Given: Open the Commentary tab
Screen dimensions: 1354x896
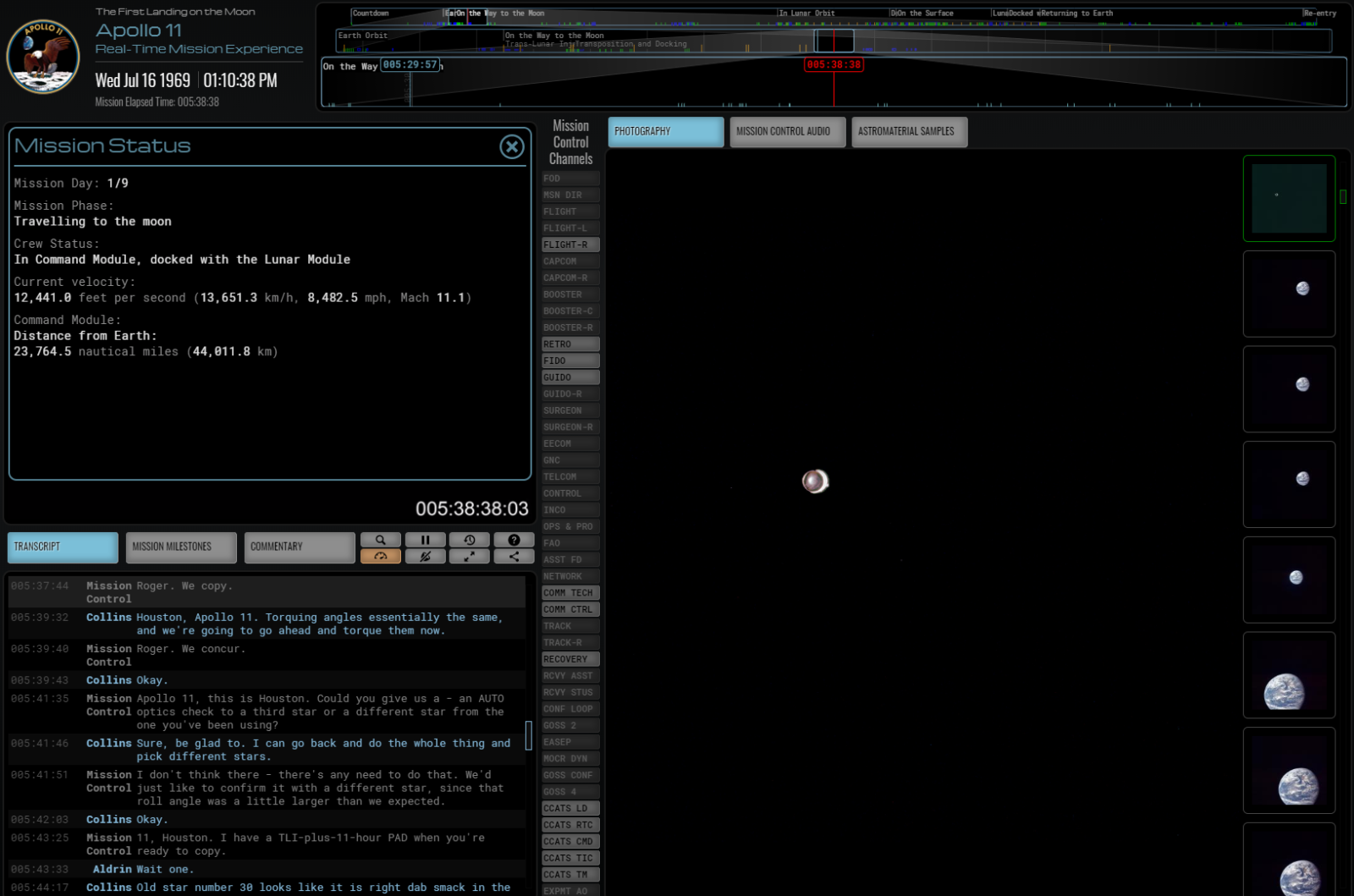Looking at the screenshot, I should pyautogui.click(x=300, y=547).
